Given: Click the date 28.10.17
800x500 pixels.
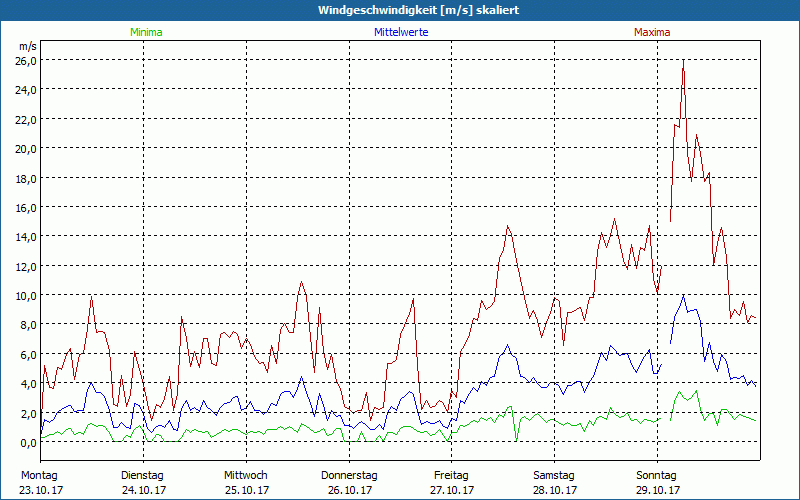Looking at the screenshot, I should 555,490.
